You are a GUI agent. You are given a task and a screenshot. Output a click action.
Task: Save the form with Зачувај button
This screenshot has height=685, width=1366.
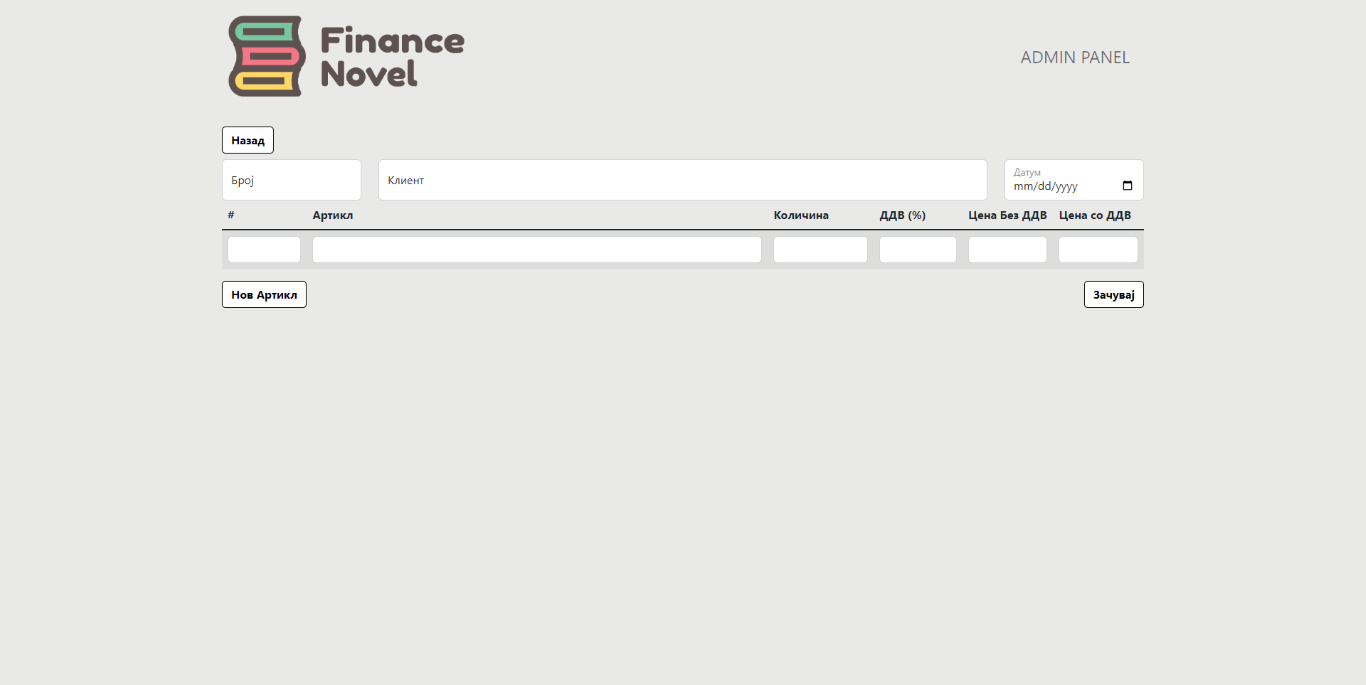click(x=1113, y=295)
